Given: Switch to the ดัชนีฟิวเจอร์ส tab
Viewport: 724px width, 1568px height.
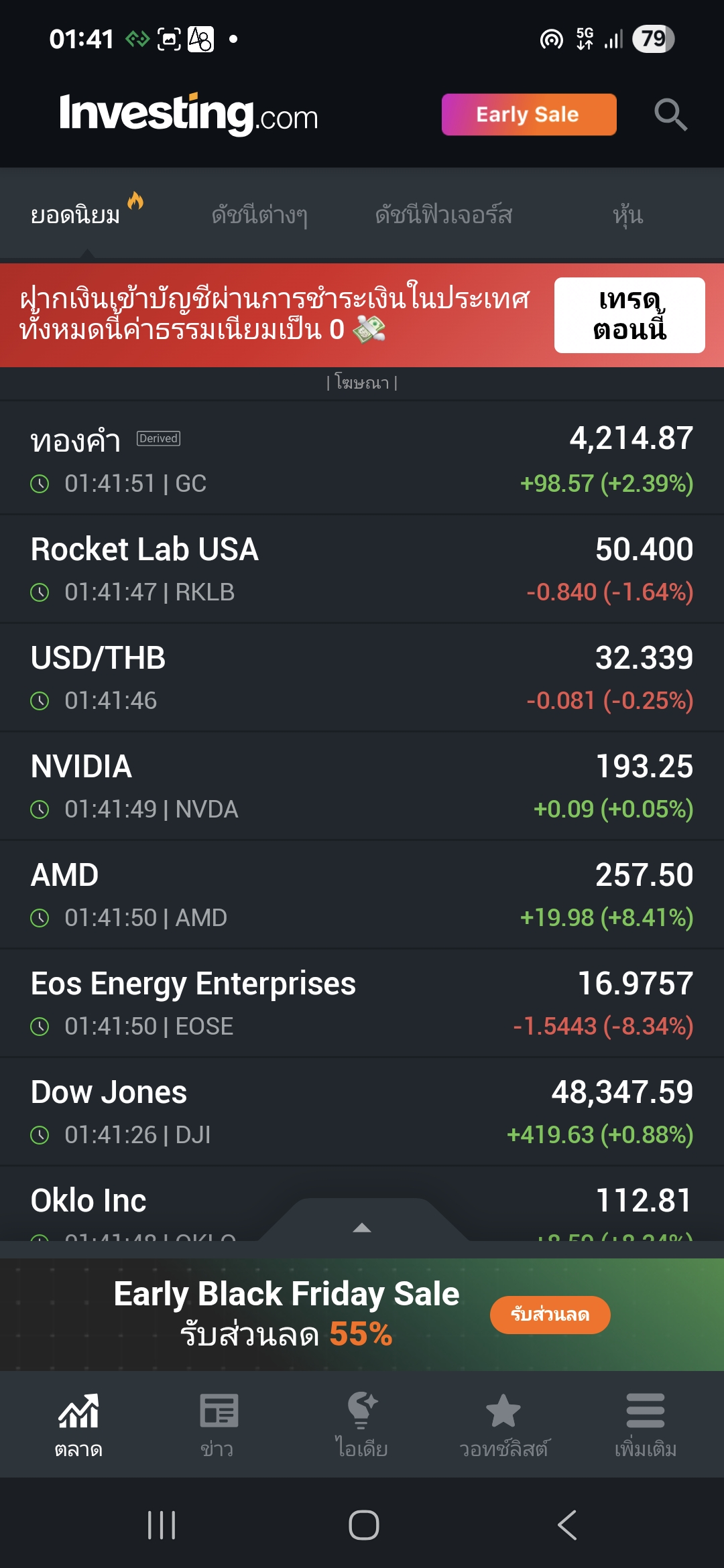Looking at the screenshot, I should pos(444,215).
